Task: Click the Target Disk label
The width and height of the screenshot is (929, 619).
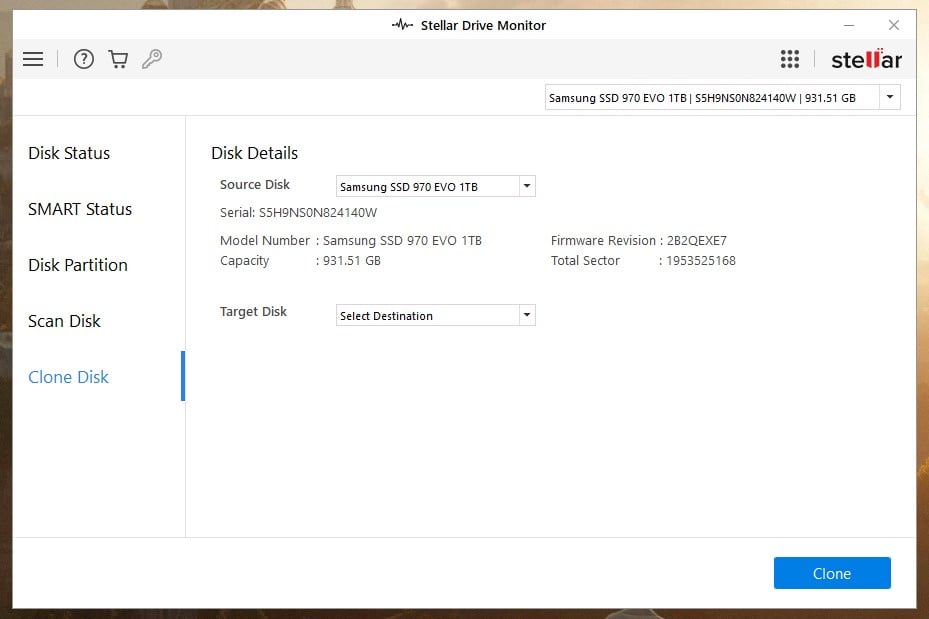Action: 253,312
